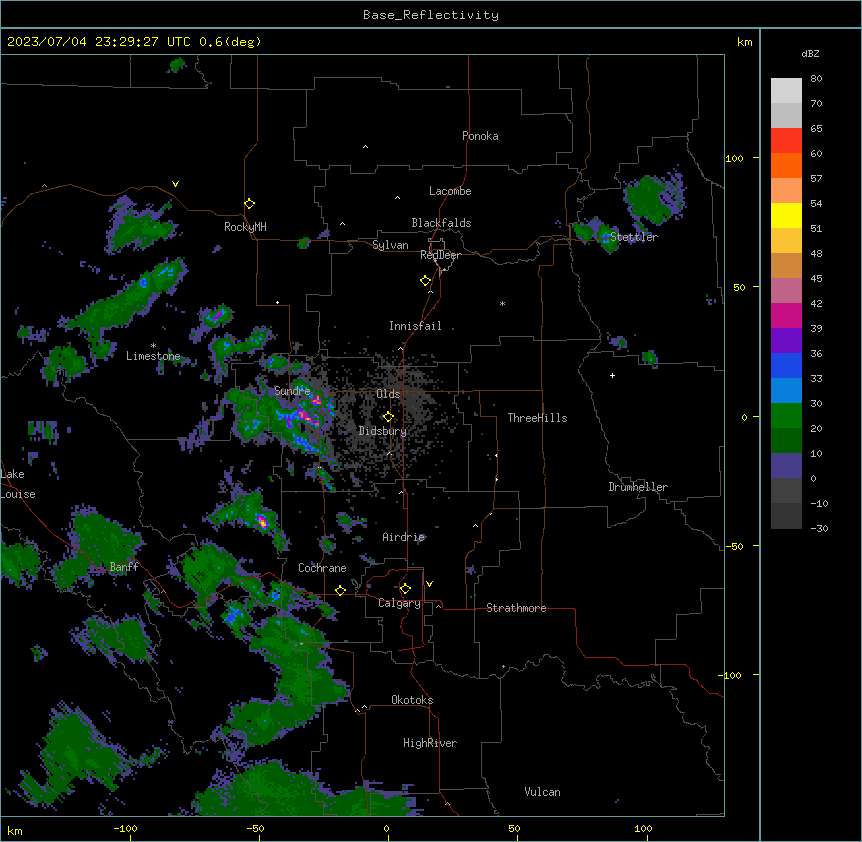Click the ThreeHills town label
This screenshot has width=862, height=842.
click(x=537, y=418)
